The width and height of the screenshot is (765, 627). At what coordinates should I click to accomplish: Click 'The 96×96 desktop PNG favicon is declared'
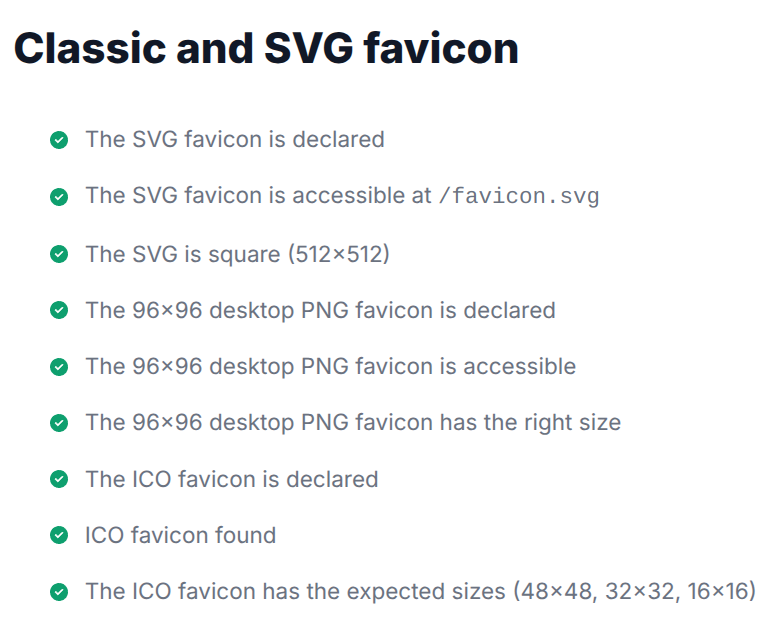321,310
